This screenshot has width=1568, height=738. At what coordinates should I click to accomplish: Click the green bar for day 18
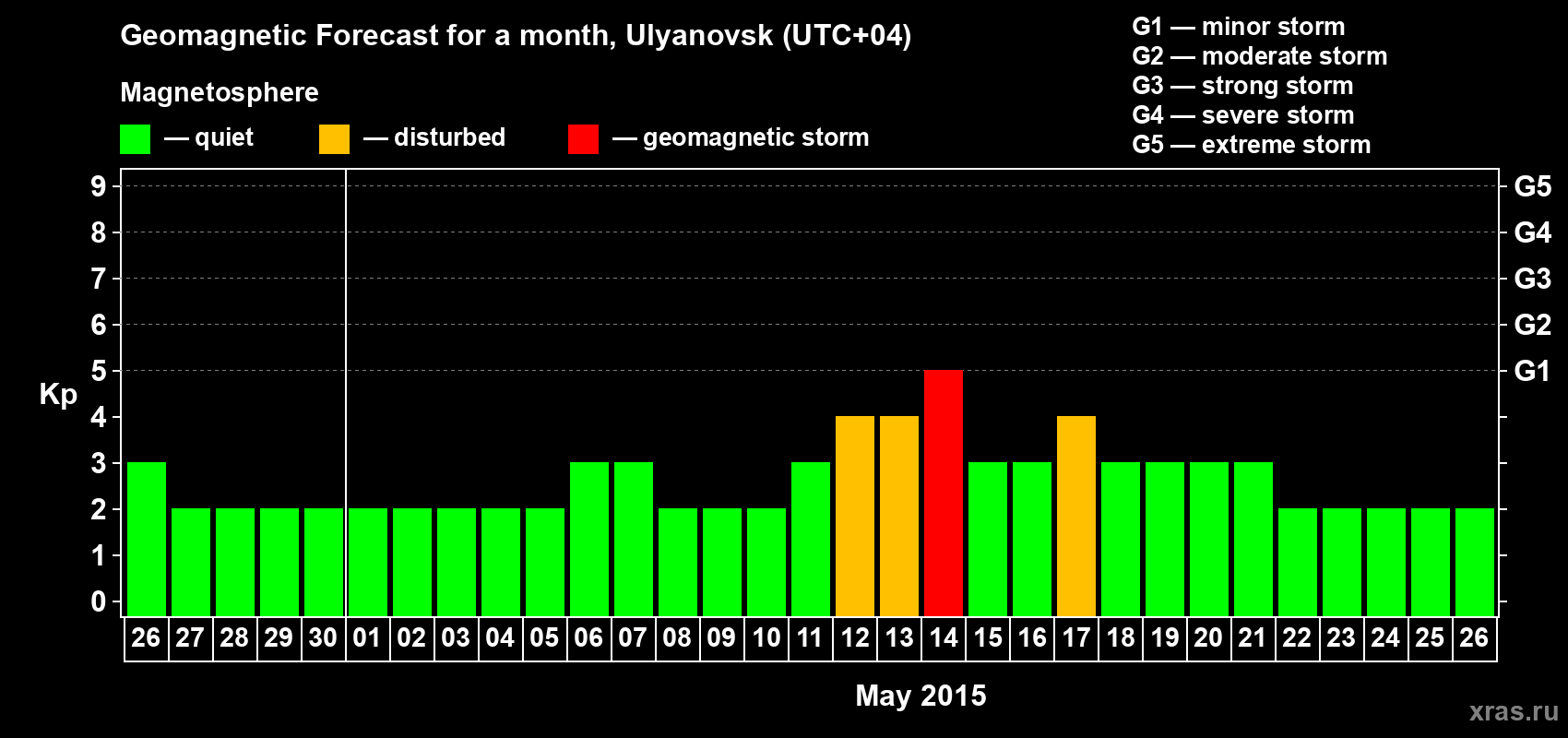pyautogui.click(x=1121, y=540)
